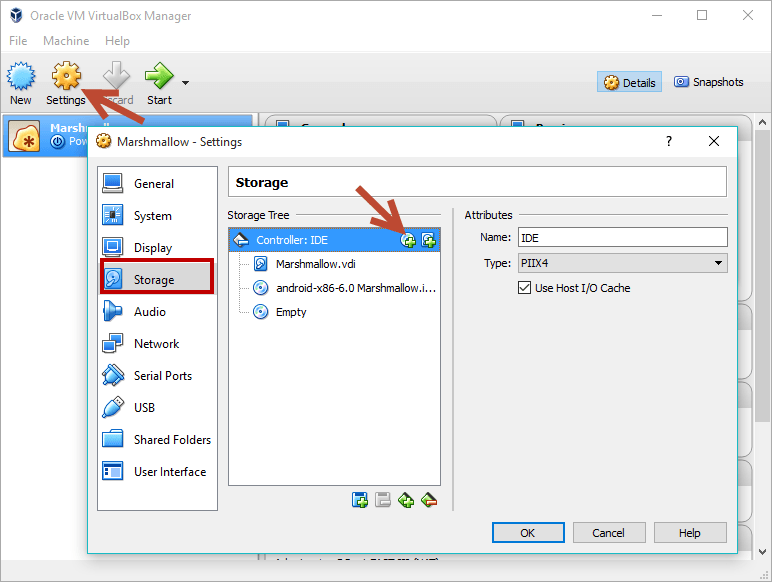Click the add optical drive icon on the IDE controller
This screenshot has width=772, height=582.
pyautogui.click(x=408, y=240)
